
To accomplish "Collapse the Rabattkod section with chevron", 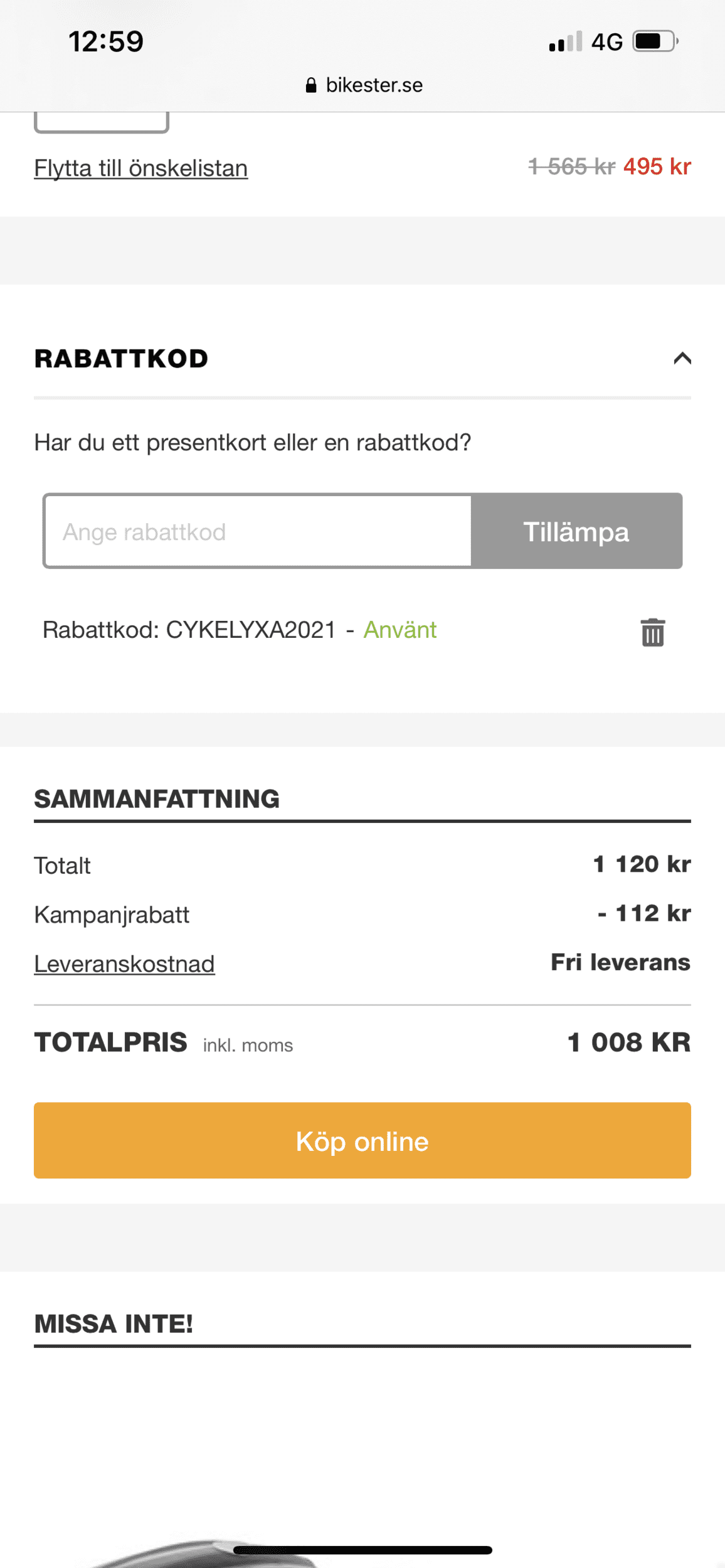I will click(682, 358).
